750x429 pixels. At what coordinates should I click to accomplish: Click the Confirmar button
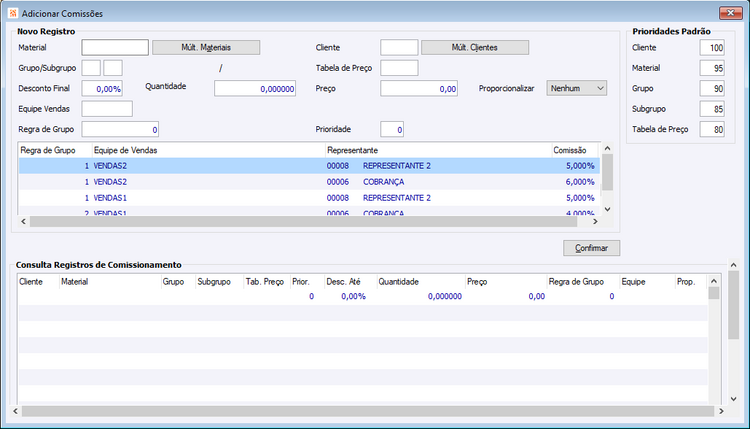point(591,247)
